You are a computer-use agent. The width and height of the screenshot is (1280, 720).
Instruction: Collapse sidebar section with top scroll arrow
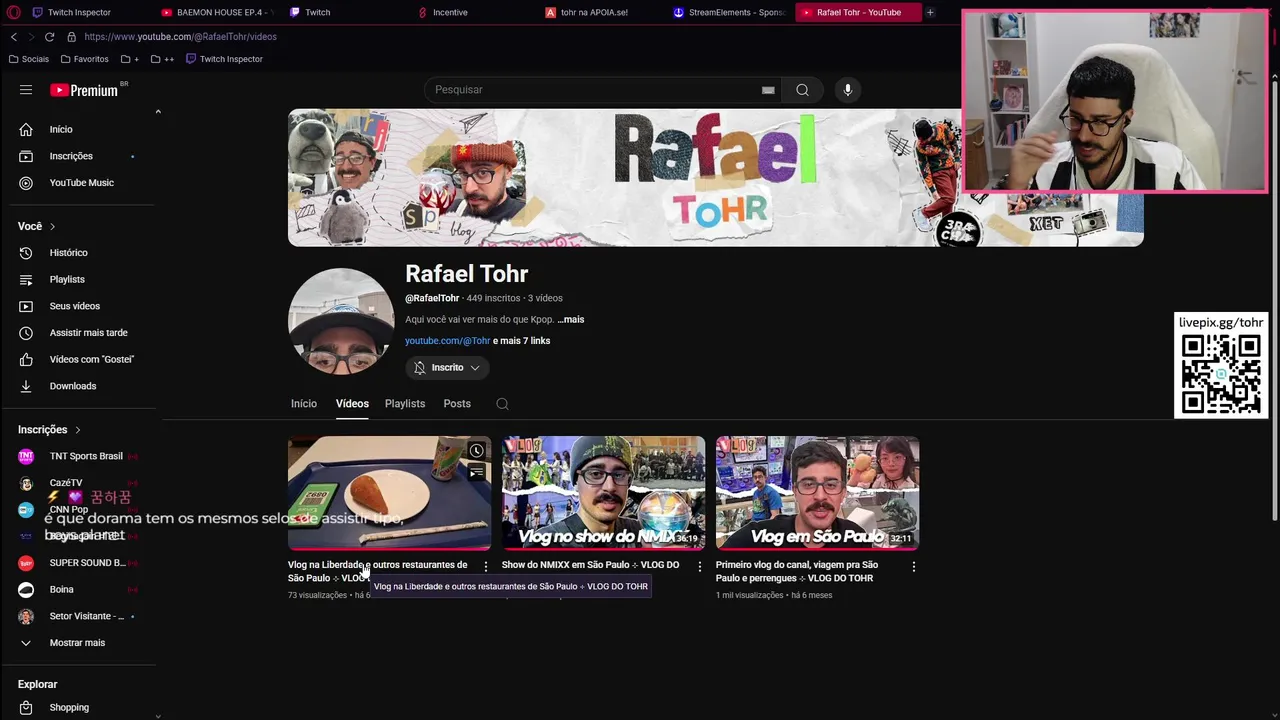tap(158, 112)
